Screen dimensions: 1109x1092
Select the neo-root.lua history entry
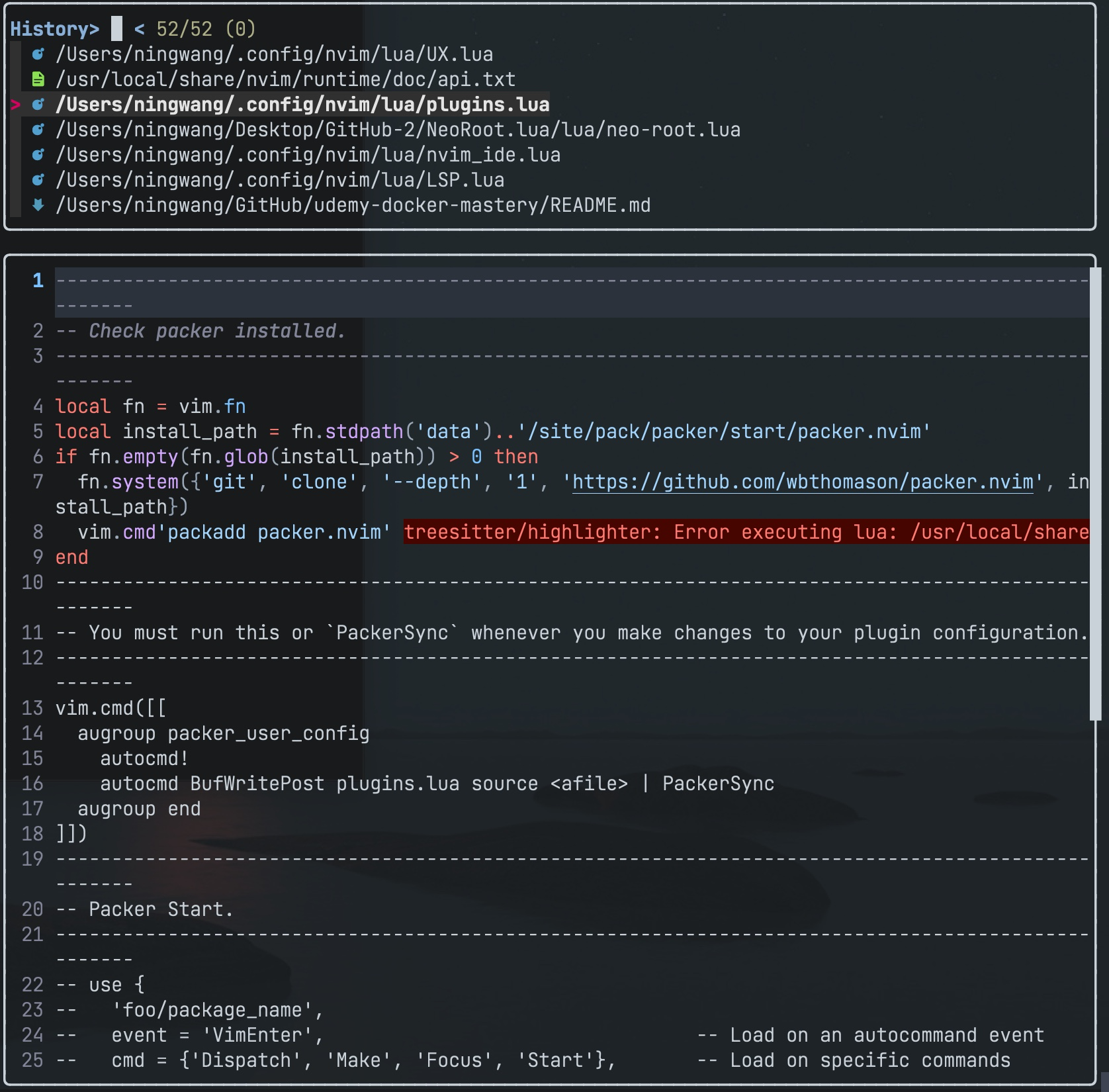pos(397,130)
